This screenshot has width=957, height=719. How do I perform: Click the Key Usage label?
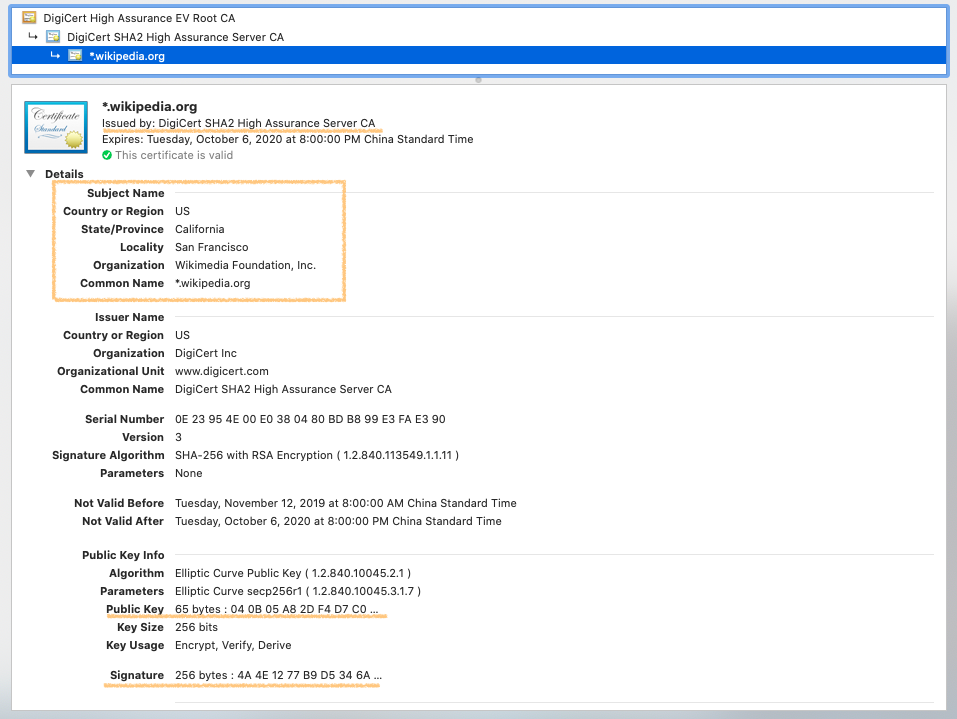(135, 645)
